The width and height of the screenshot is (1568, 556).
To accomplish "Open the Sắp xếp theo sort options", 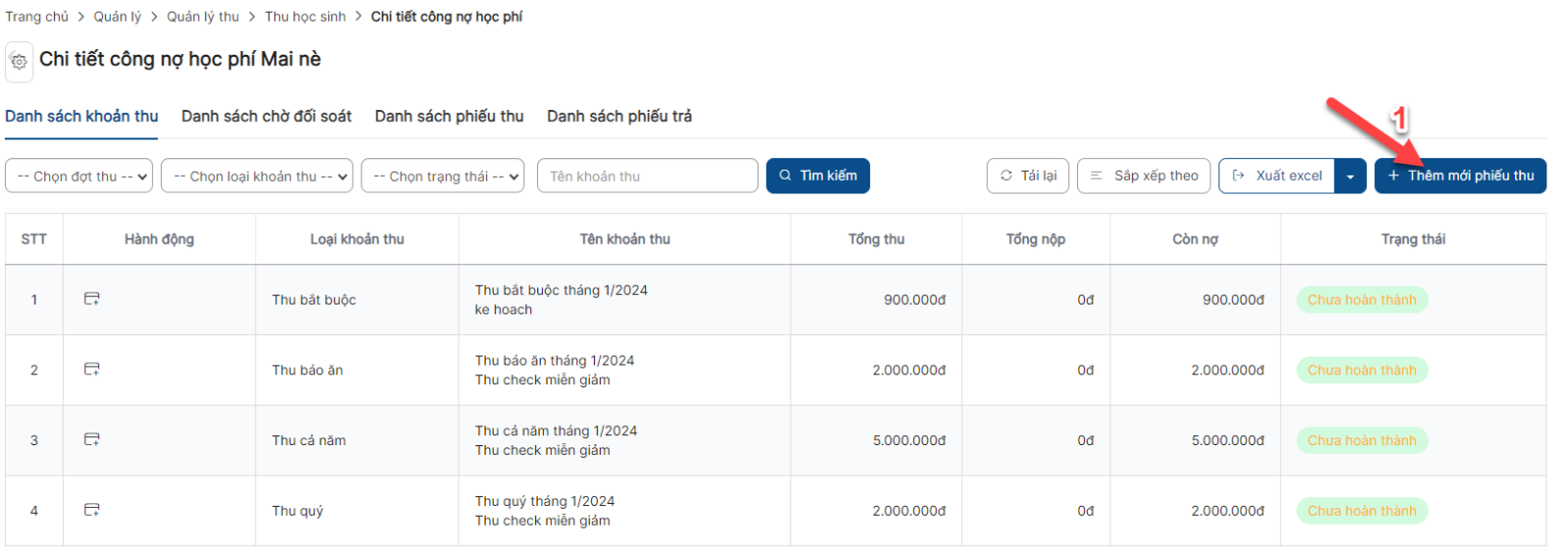I will tap(1144, 176).
